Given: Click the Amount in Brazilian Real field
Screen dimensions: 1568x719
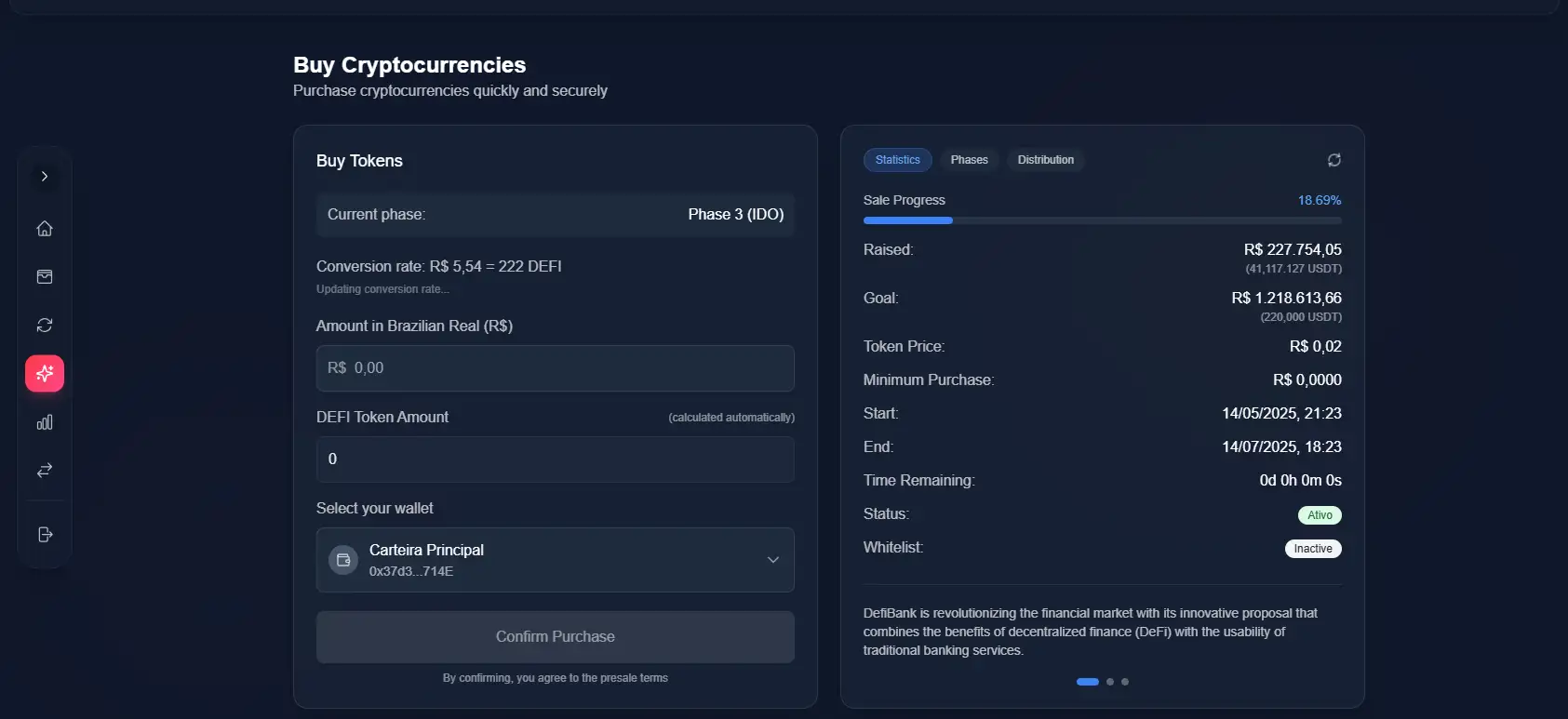Looking at the screenshot, I should coord(555,368).
